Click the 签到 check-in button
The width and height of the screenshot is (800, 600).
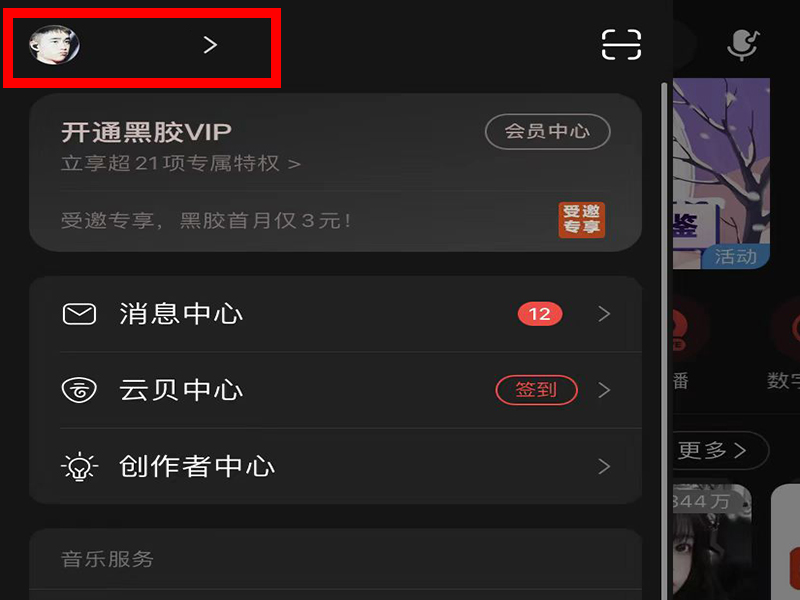(x=536, y=390)
